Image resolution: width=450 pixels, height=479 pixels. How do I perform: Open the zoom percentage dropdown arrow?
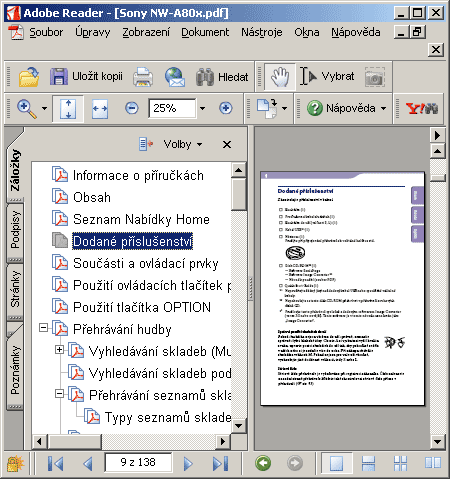[x=202, y=108]
